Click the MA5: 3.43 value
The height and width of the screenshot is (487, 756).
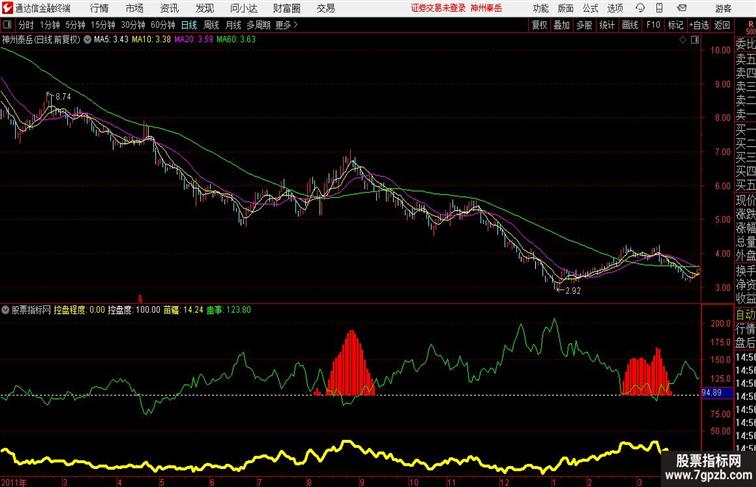coord(111,40)
